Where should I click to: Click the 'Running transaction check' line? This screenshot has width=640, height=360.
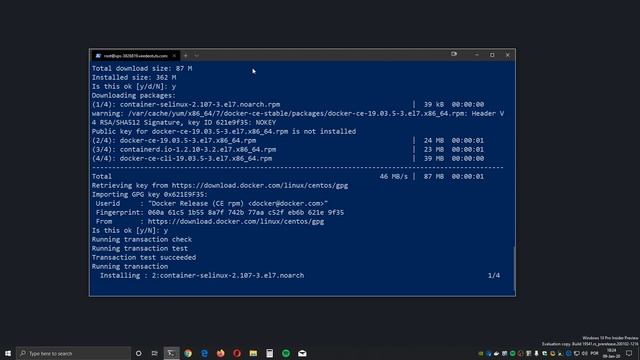[142, 239]
